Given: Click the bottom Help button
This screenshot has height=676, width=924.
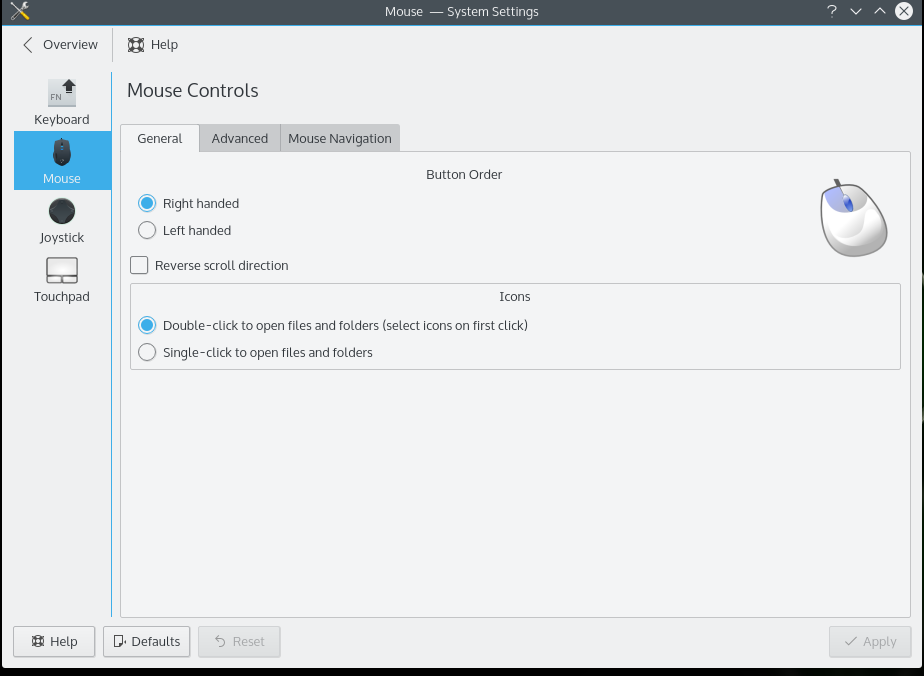Looking at the screenshot, I should [54, 641].
